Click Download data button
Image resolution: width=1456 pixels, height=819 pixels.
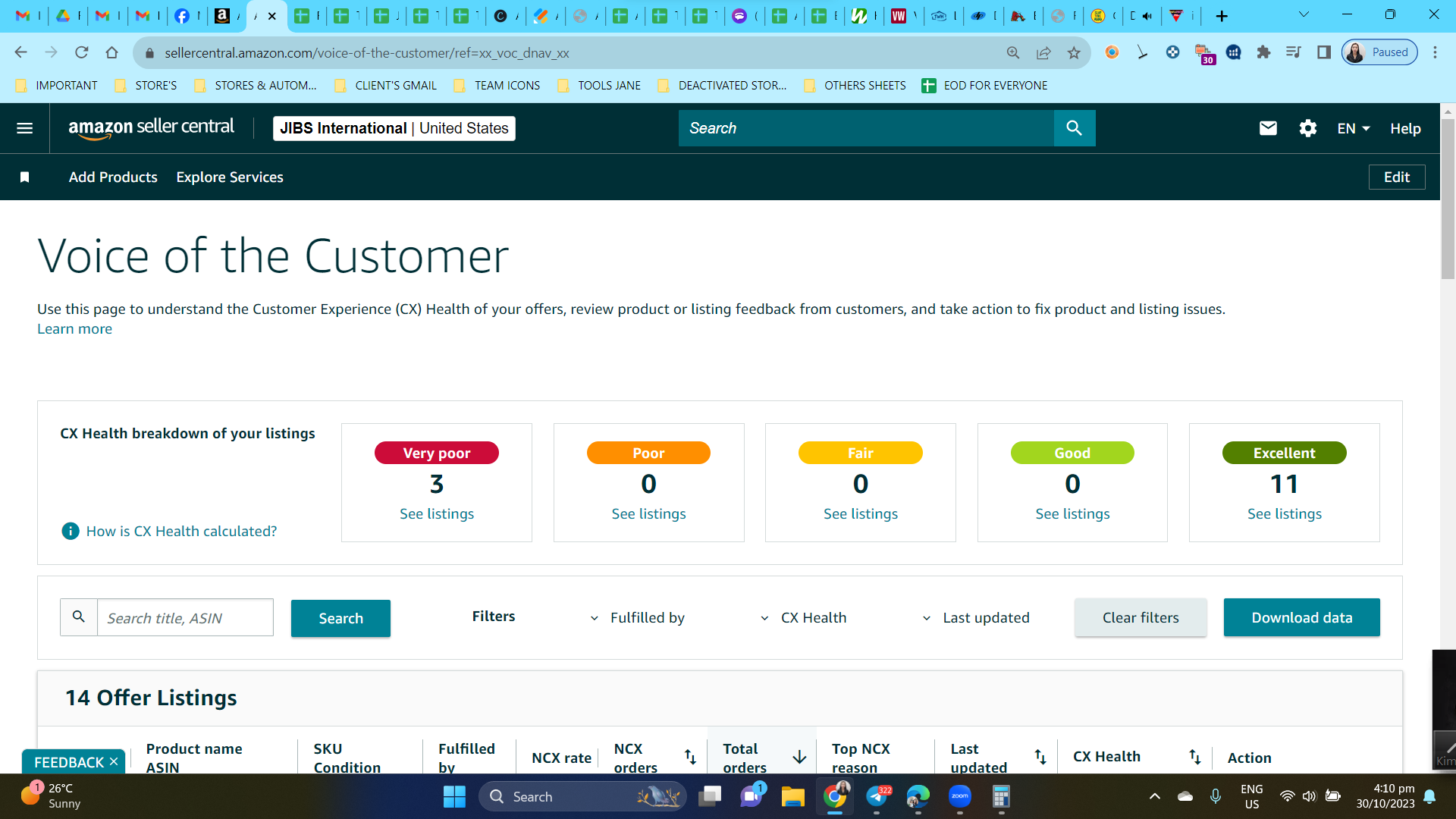pos(1301,617)
